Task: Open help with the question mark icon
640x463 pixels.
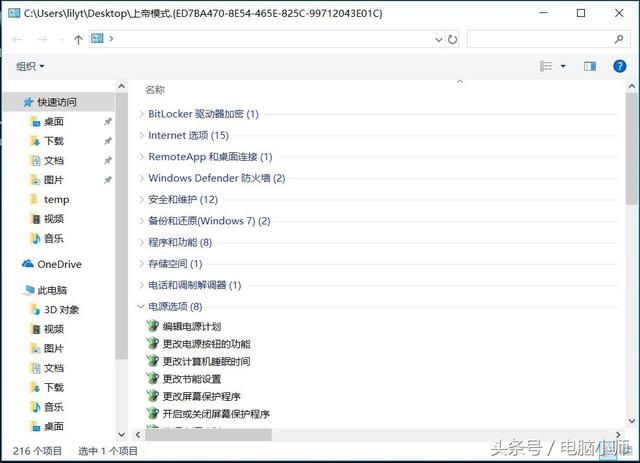Action: click(x=620, y=66)
